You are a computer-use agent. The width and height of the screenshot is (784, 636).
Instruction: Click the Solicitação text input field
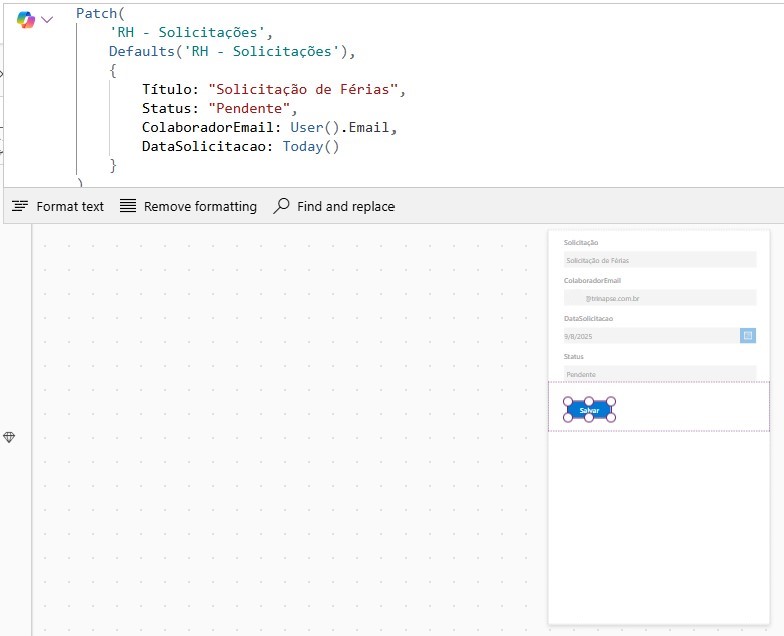pos(658,260)
